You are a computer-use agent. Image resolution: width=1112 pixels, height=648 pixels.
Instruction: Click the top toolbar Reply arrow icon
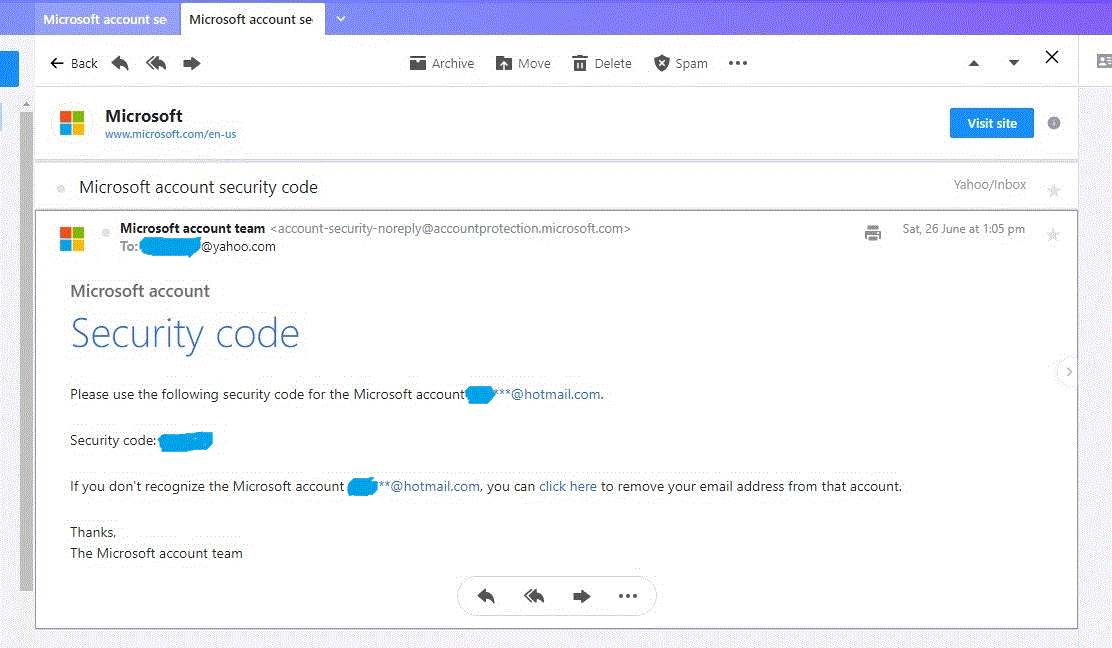[x=121, y=63]
